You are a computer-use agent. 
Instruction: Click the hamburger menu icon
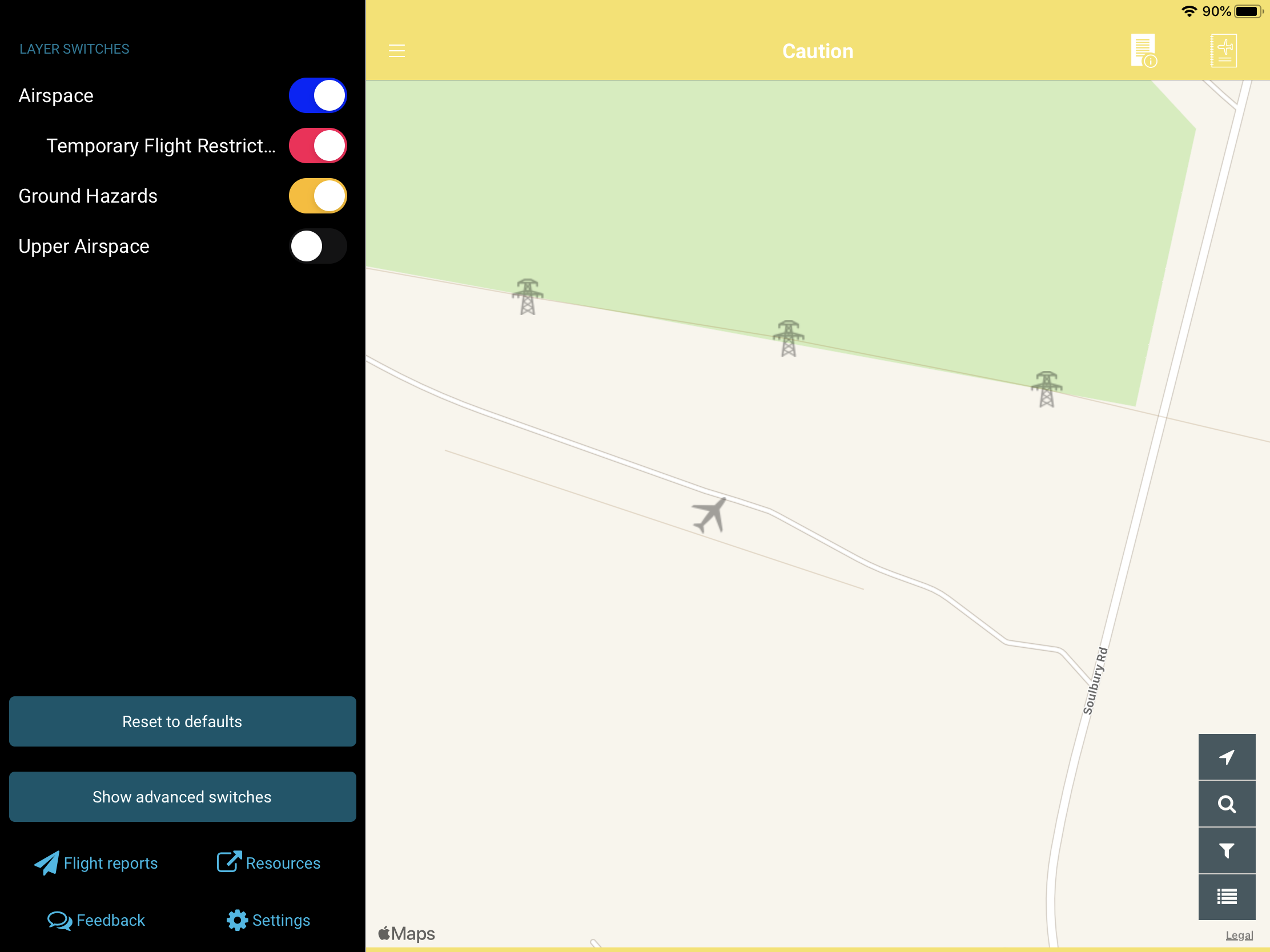tap(397, 51)
